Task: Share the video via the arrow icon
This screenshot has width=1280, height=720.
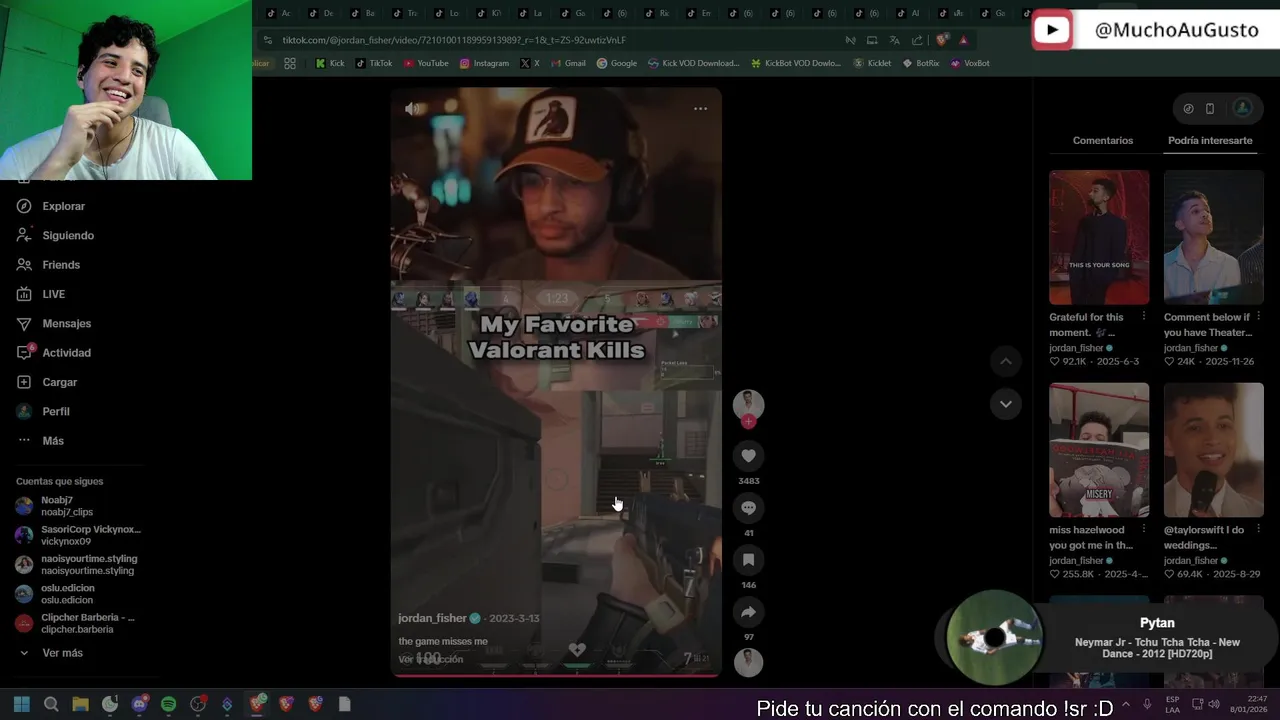Action: coord(748,612)
